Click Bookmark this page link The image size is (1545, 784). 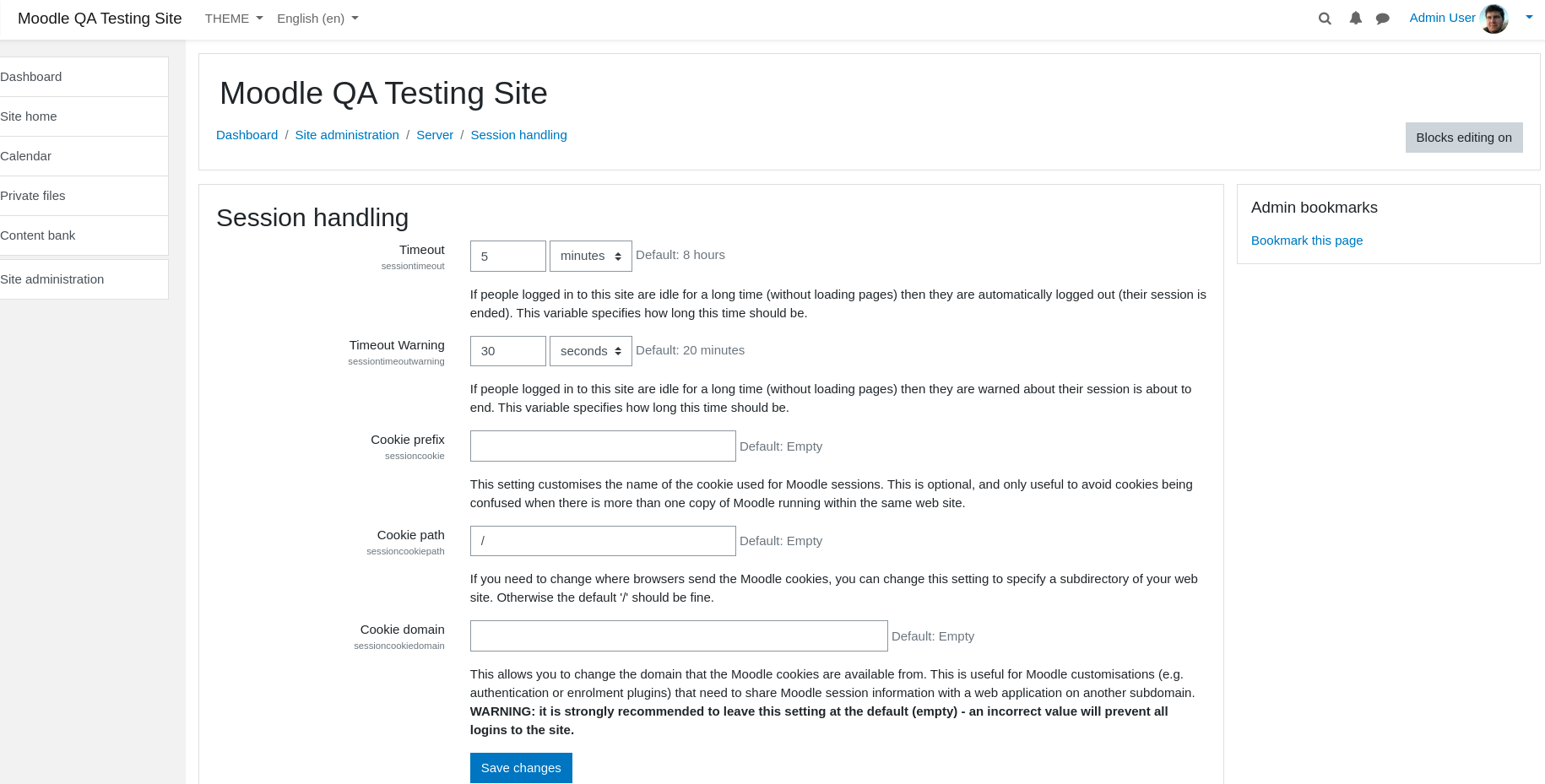click(x=1307, y=241)
